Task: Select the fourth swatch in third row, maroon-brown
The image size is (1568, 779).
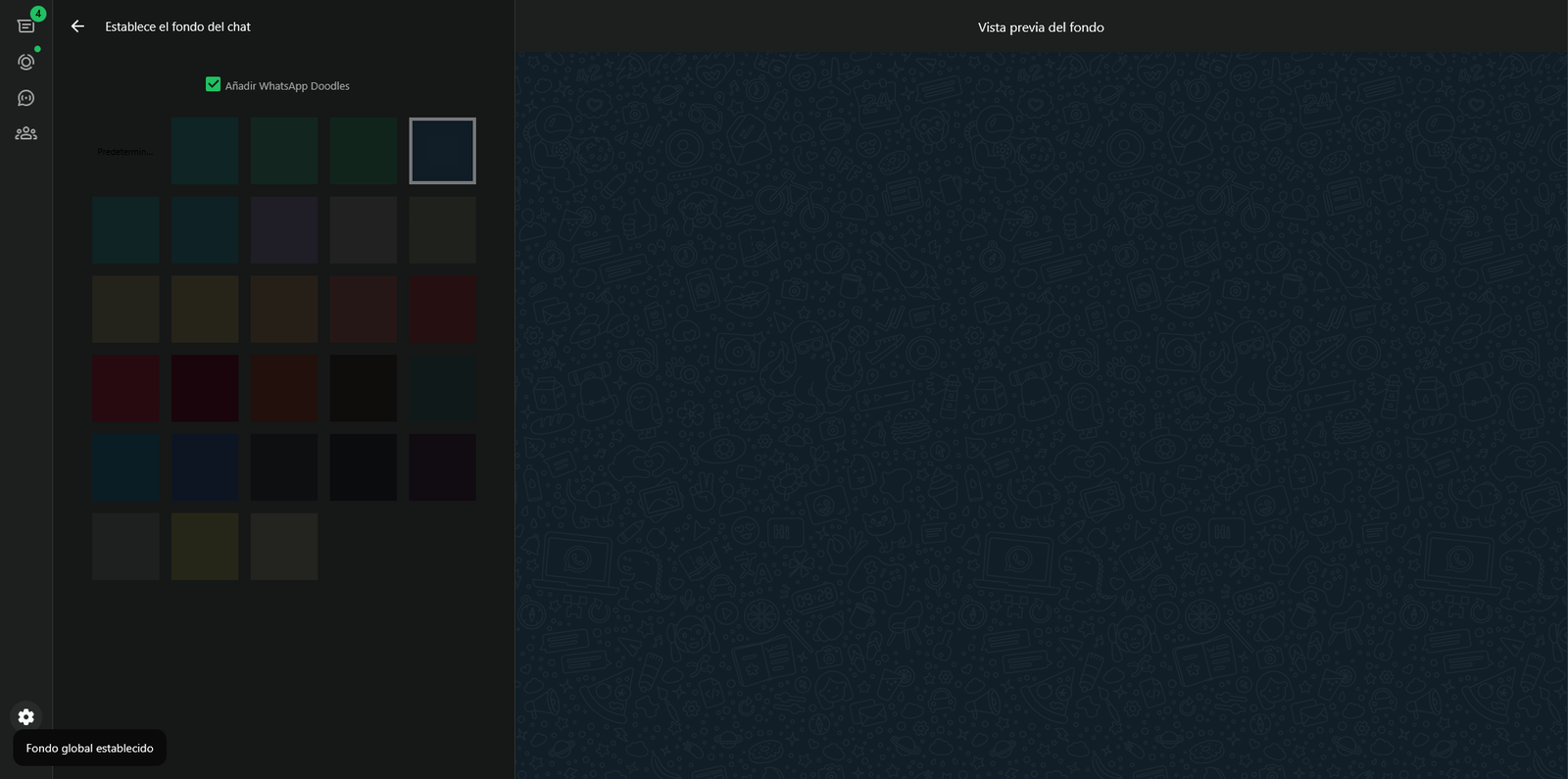Action: (364, 309)
